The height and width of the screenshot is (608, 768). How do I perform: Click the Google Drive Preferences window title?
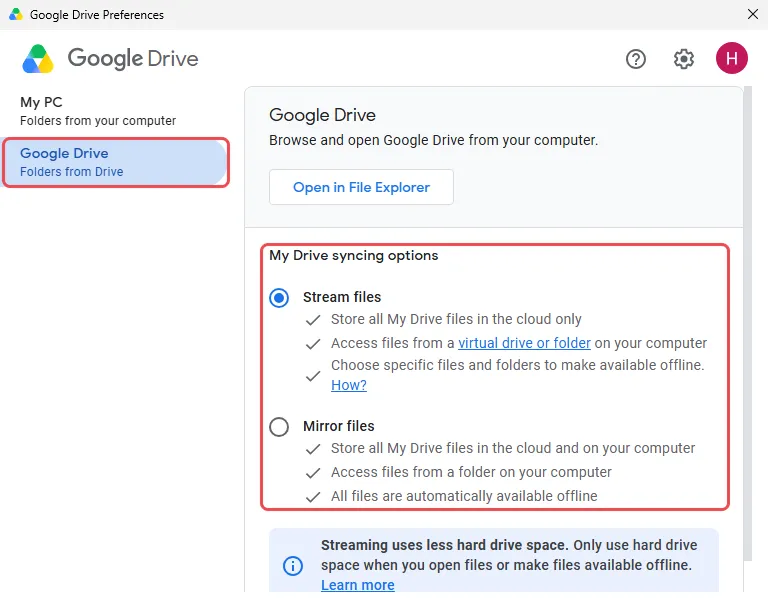(x=97, y=15)
